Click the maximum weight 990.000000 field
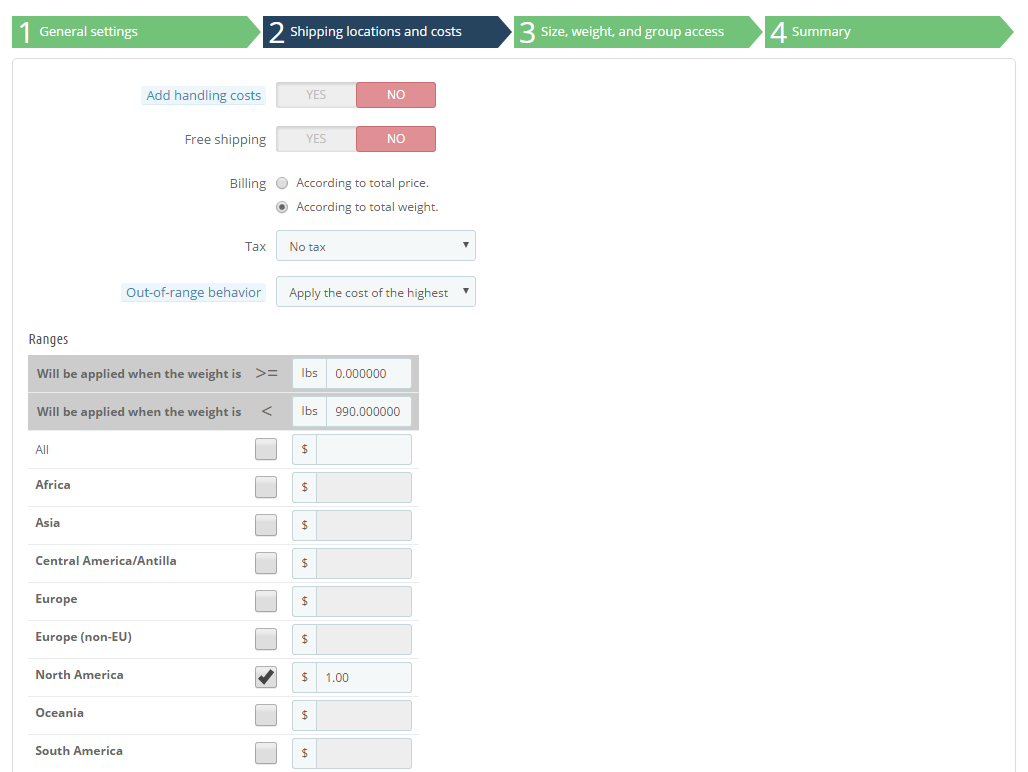 click(368, 412)
